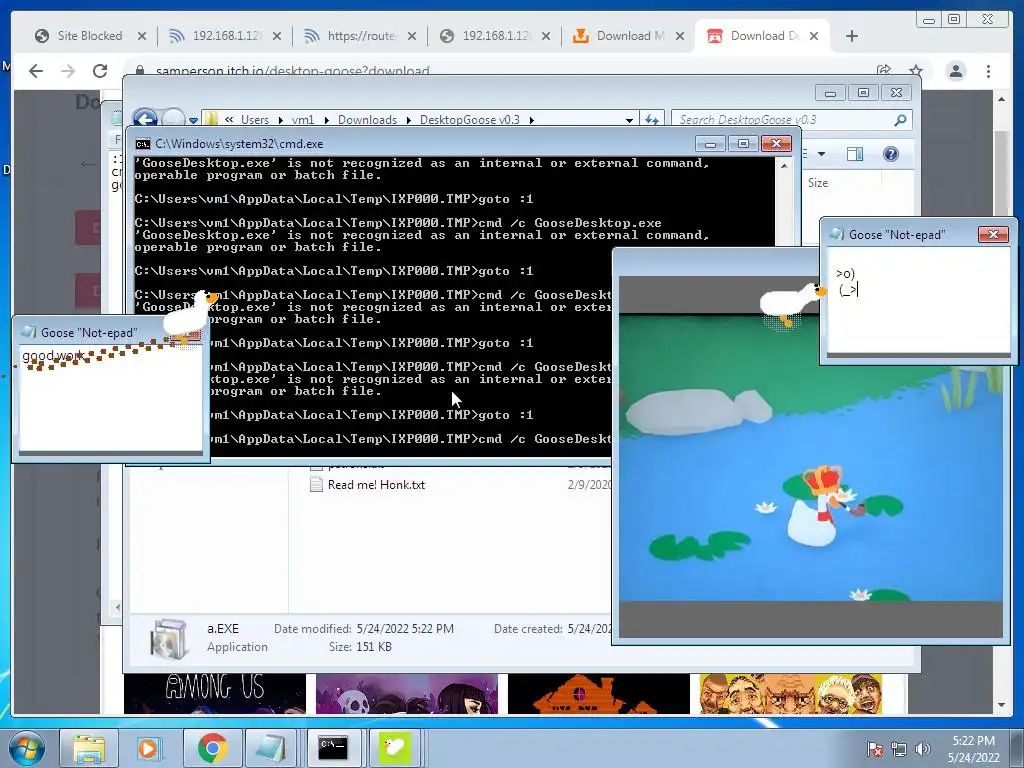This screenshot has height=768, width=1024.
Task: Bookmark this page with the star icon
Action: (916, 71)
